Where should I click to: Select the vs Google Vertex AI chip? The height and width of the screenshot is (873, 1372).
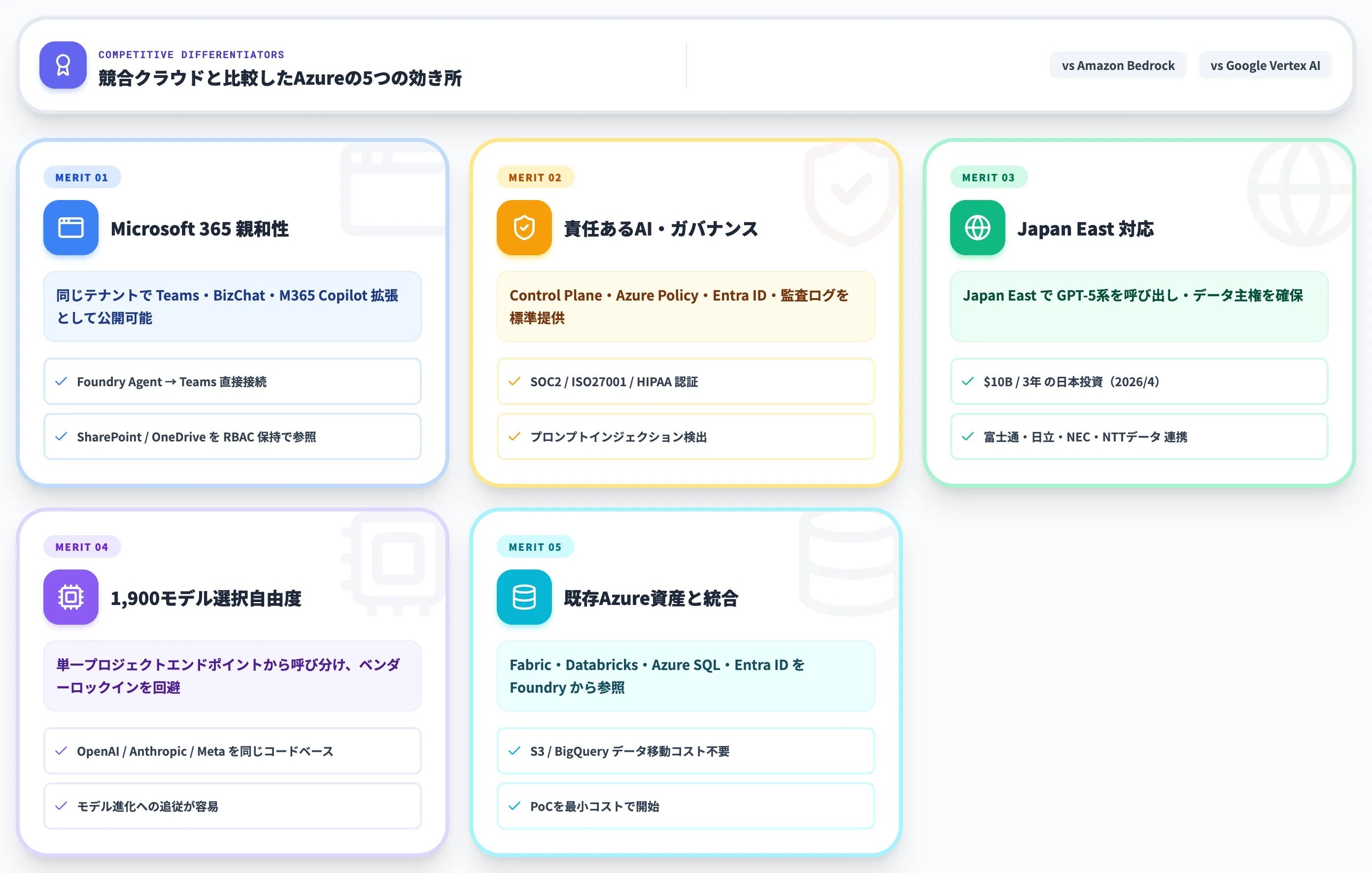[1265, 66]
